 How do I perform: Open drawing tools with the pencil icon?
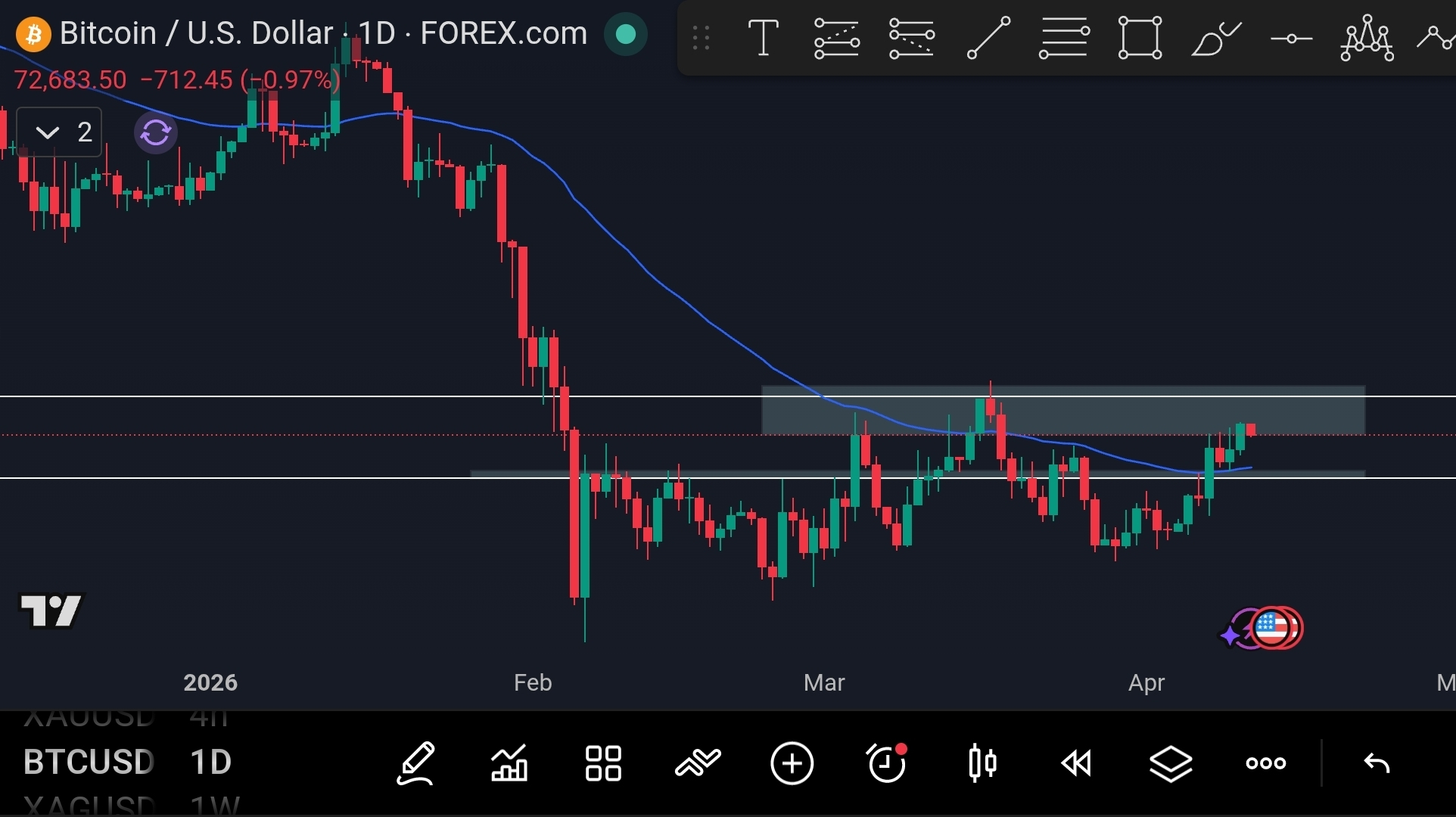[415, 763]
